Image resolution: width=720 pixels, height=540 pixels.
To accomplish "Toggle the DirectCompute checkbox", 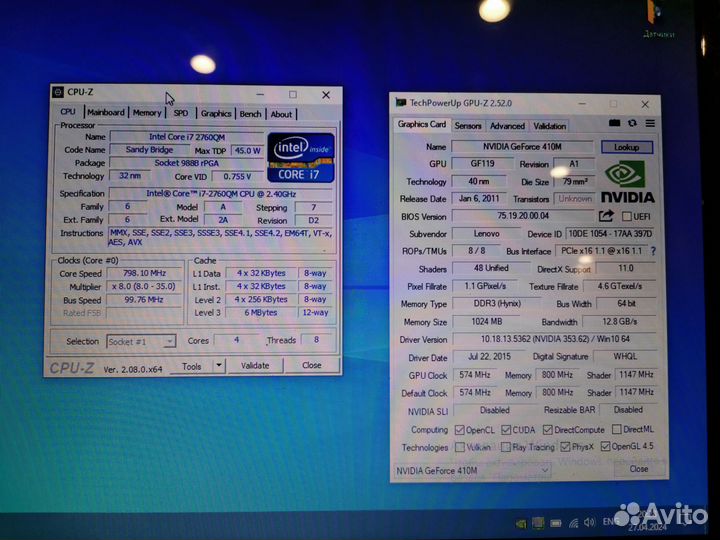I will point(547,429).
